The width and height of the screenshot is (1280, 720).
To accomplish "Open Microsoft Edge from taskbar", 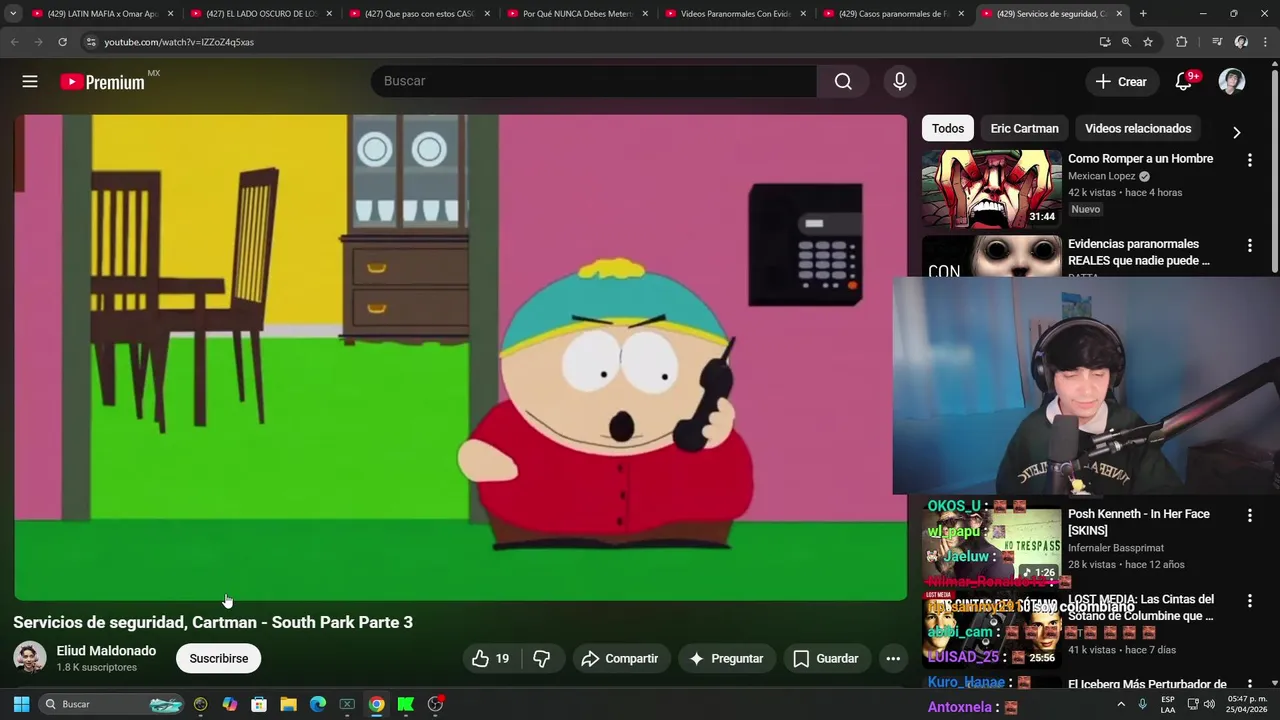I will [318, 704].
